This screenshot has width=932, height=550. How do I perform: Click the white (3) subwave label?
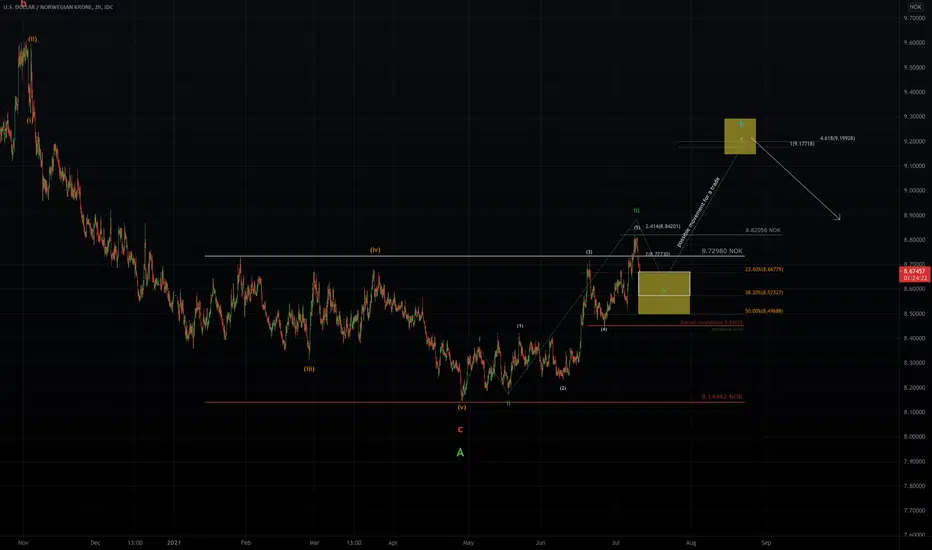point(589,252)
